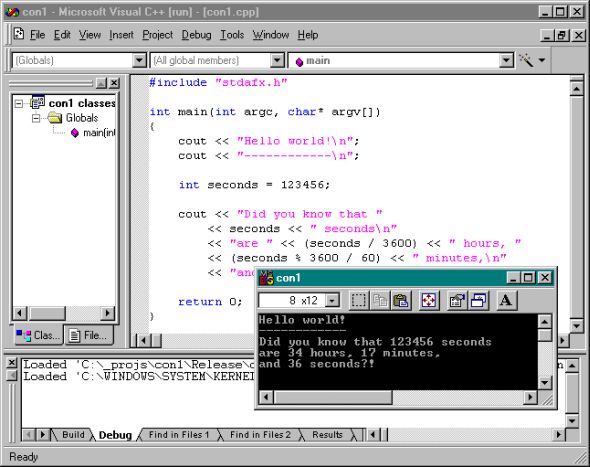This screenshot has width=590, height=467.
Task: Click con1 console vertical scrollbar up arrow
Action: (x=545, y=321)
